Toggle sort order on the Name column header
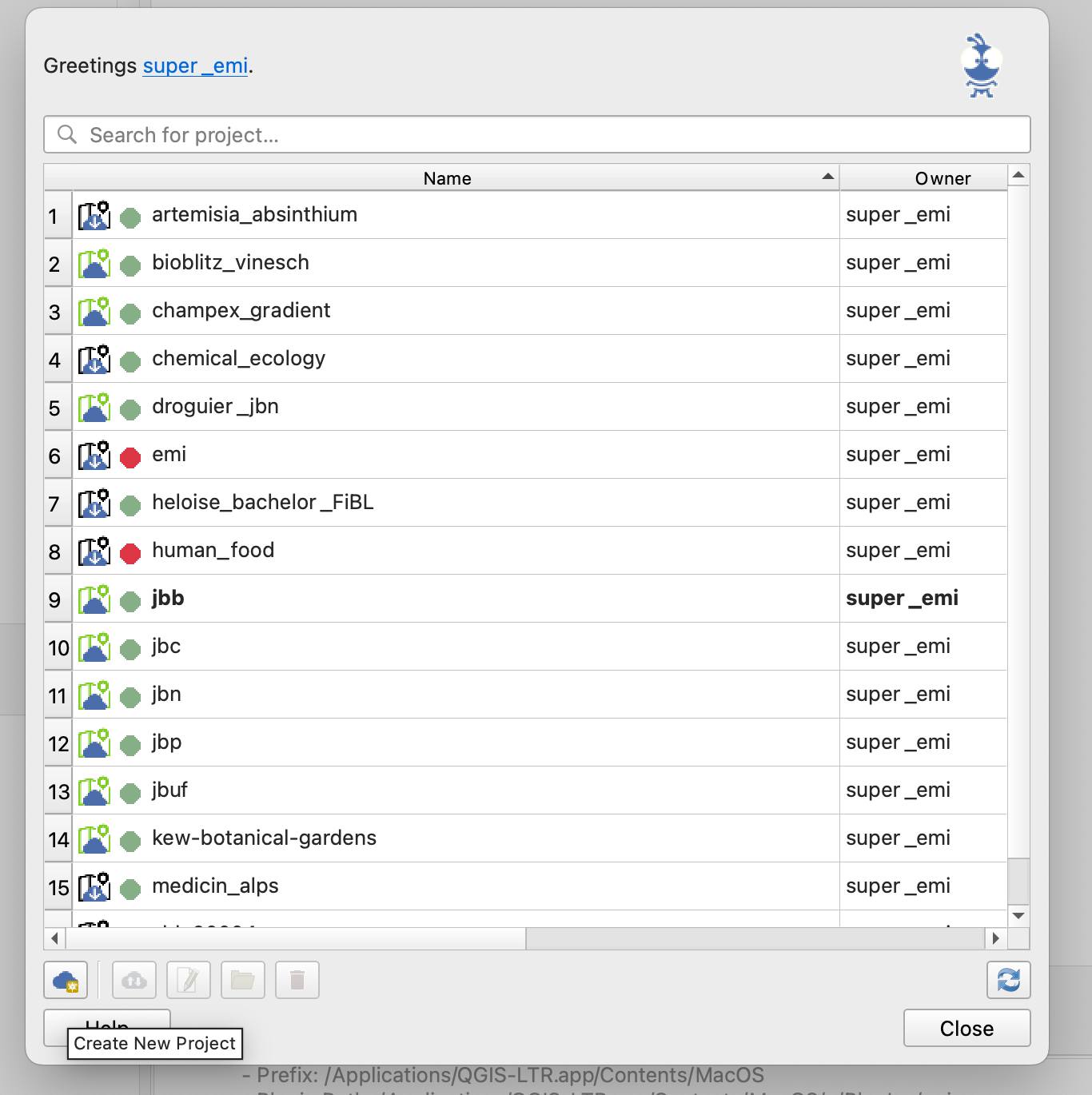This screenshot has width=1092, height=1095. (x=448, y=178)
